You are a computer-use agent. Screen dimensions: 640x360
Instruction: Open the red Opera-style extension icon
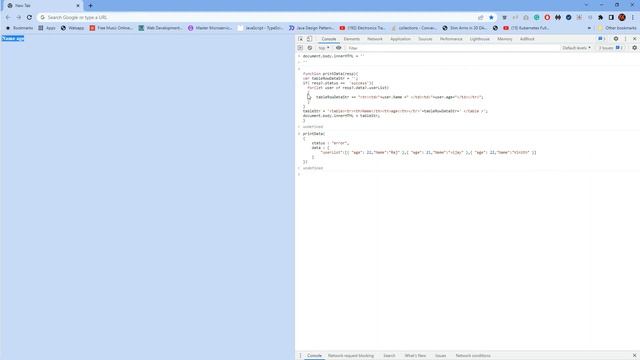pyautogui.click(x=547, y=18)
